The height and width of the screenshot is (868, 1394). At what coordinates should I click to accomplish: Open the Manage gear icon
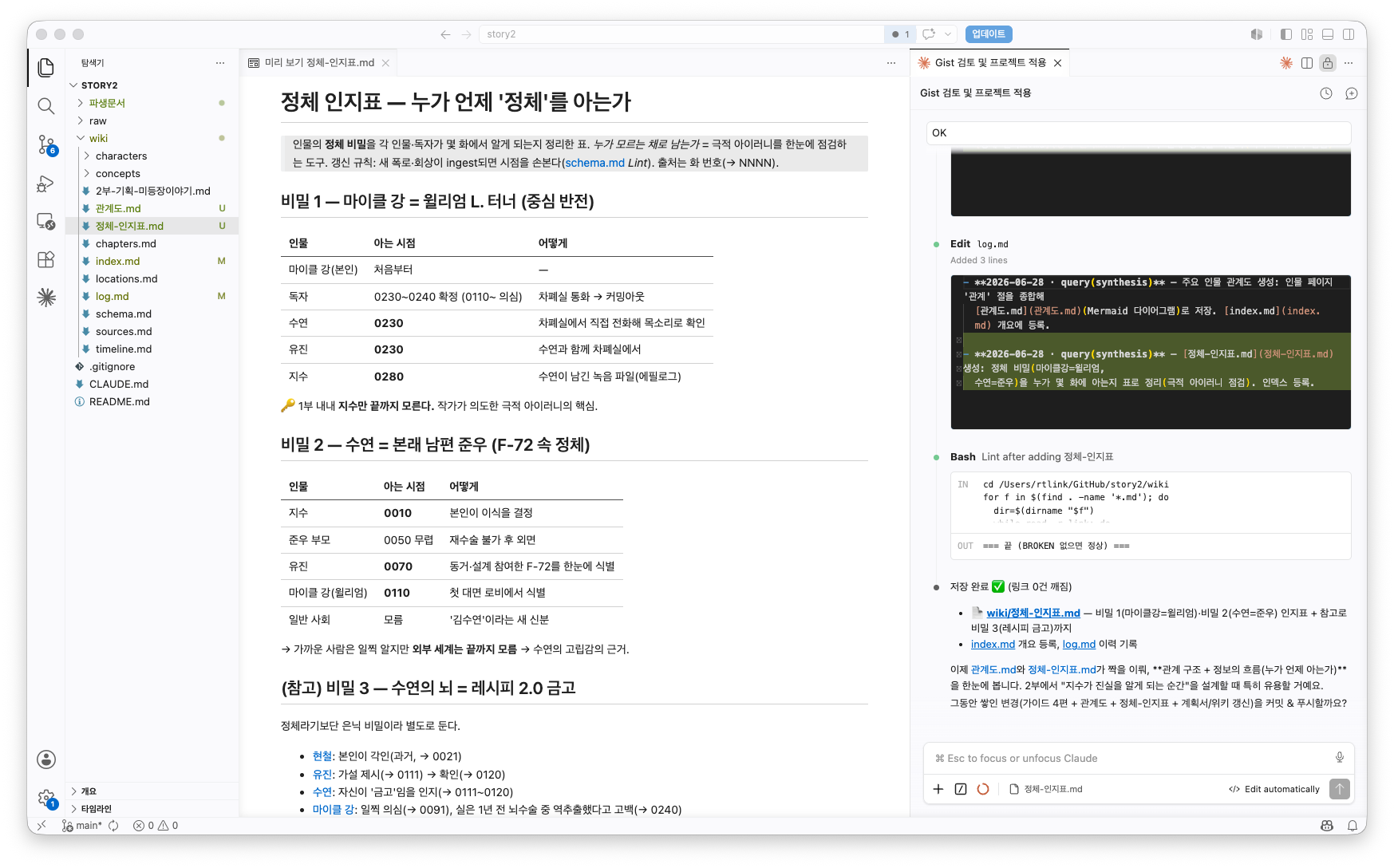[x=46, y=798]
